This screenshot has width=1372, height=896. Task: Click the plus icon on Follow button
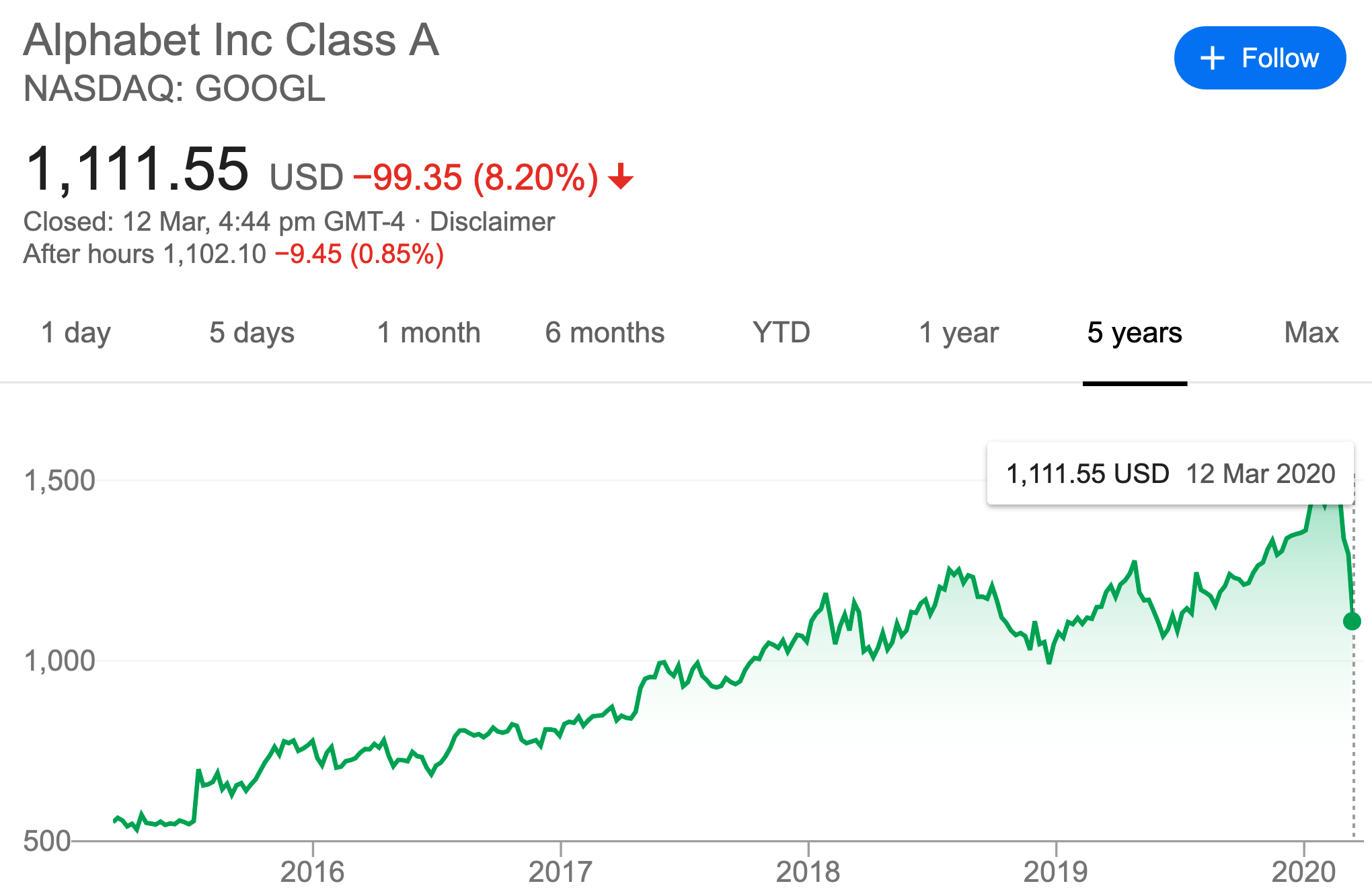click(1213, 59)
